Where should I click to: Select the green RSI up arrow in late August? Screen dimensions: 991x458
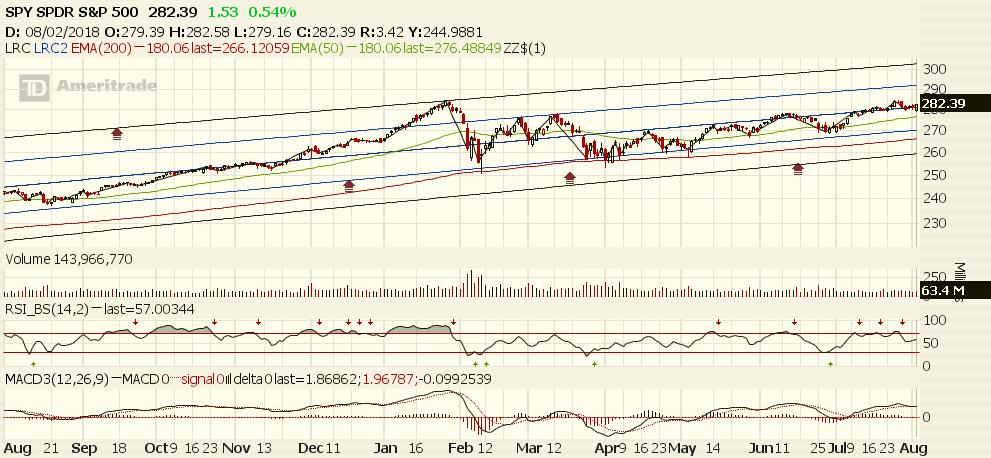coord(33,364)
